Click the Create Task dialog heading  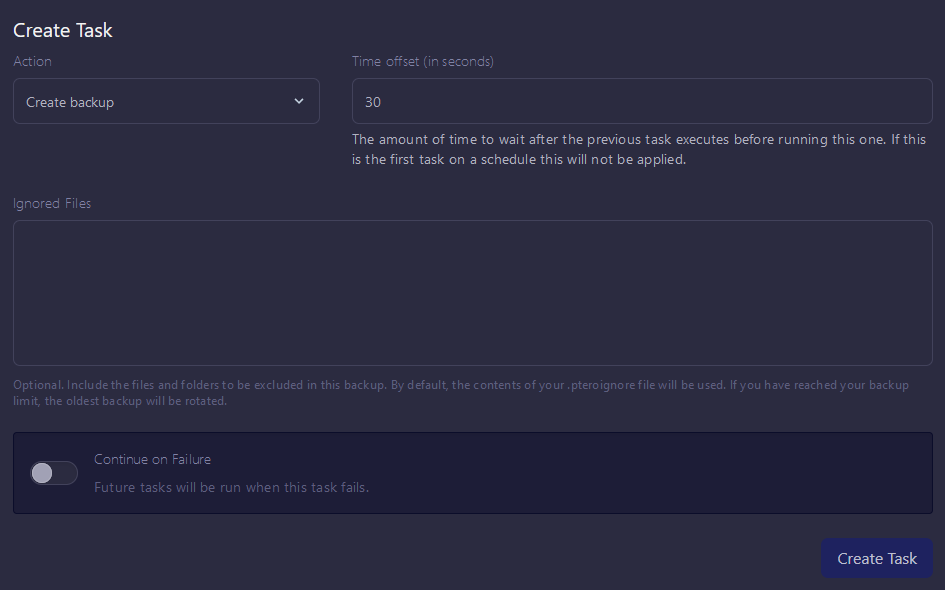tap(63, 30)
